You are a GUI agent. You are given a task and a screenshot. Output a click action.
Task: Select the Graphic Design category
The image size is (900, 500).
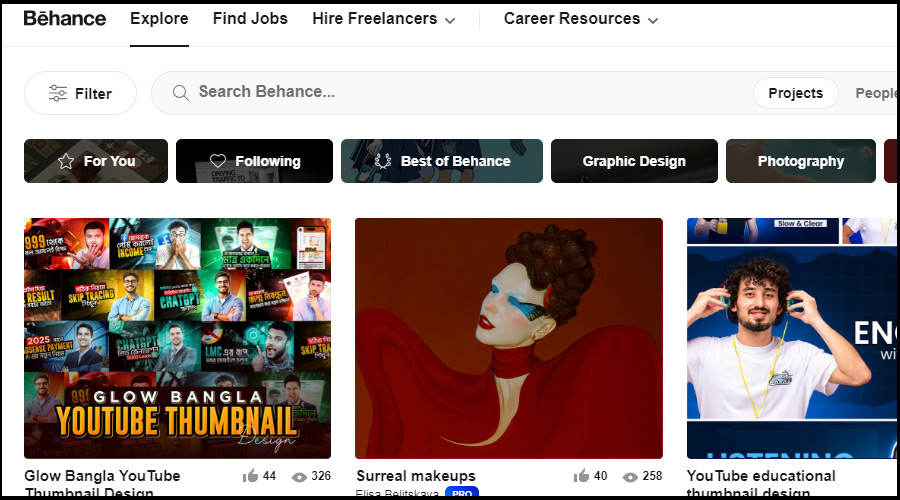pyautogui.click(x=634, y=161)
